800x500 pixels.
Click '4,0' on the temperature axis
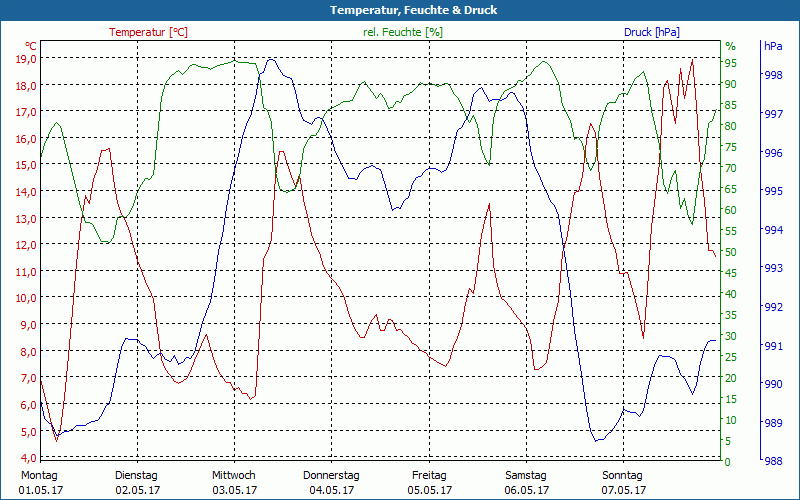pyautogui.click(x=29, y=458)
